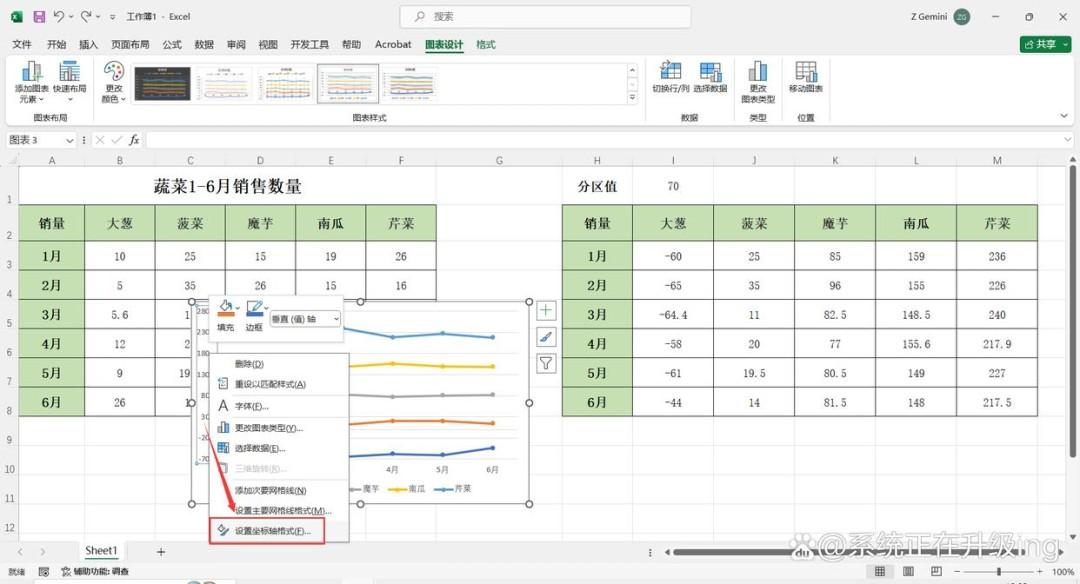The height and width of the screenshot is (584, 1080).
Task: Select the 蔬菜1-6月销售数量 title cell
Action: point(227,186)
